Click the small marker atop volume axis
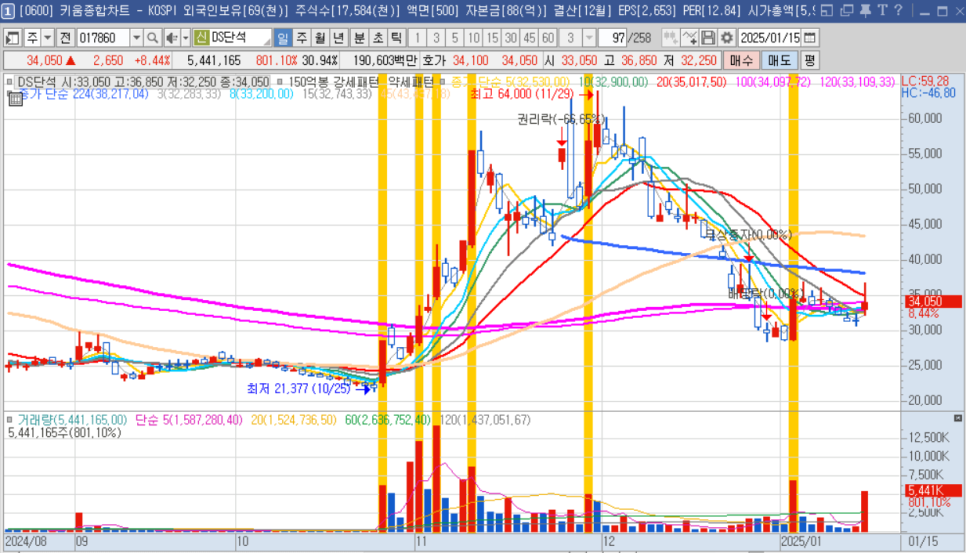The image size is (966, 553). coord(957,418)
